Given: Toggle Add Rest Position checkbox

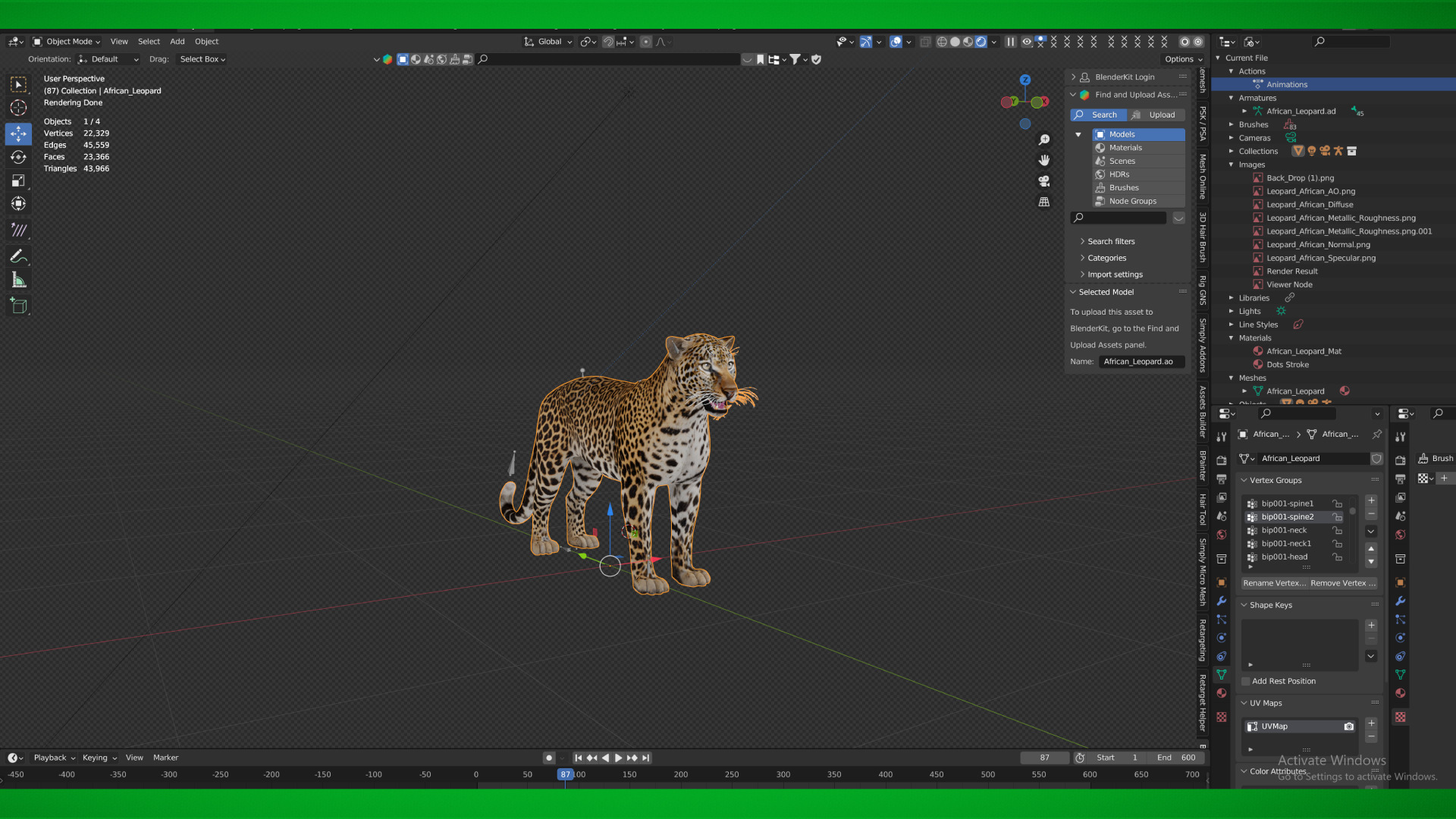Looking at the screenshot, I should pos(1245,681).
